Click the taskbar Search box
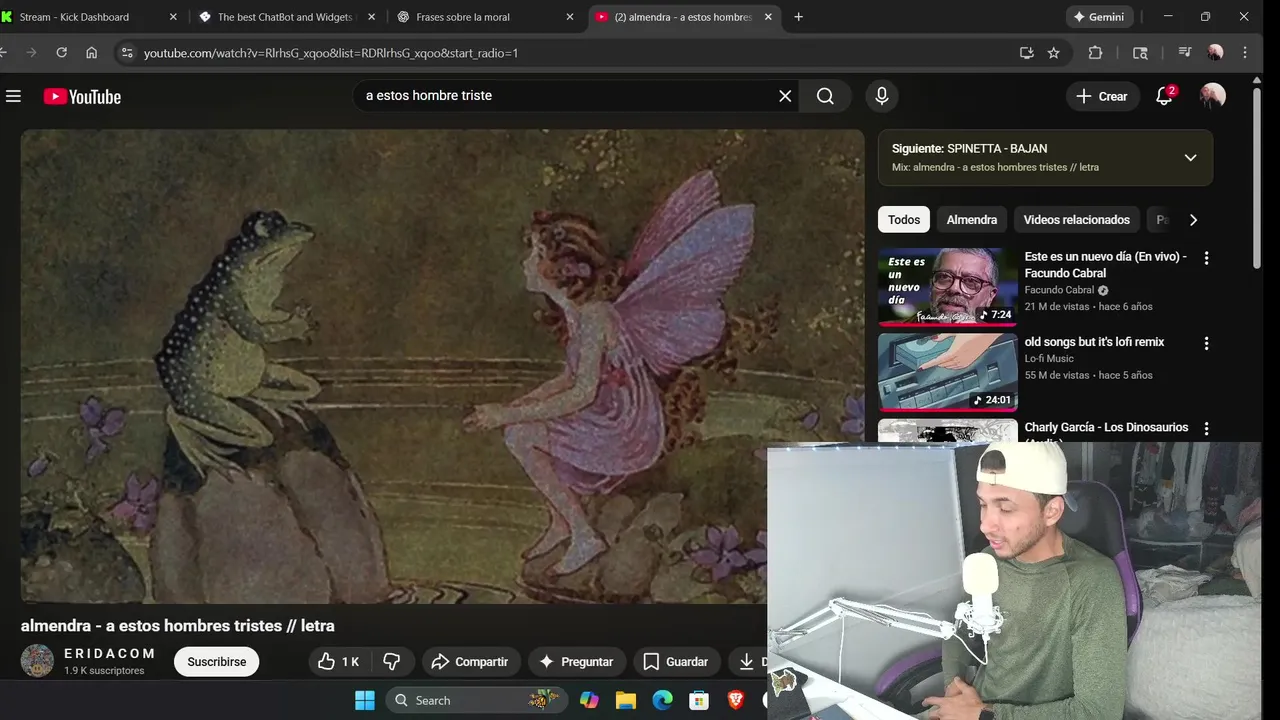This screenshot has width=1280, height=720. click(x=475, y=700)
